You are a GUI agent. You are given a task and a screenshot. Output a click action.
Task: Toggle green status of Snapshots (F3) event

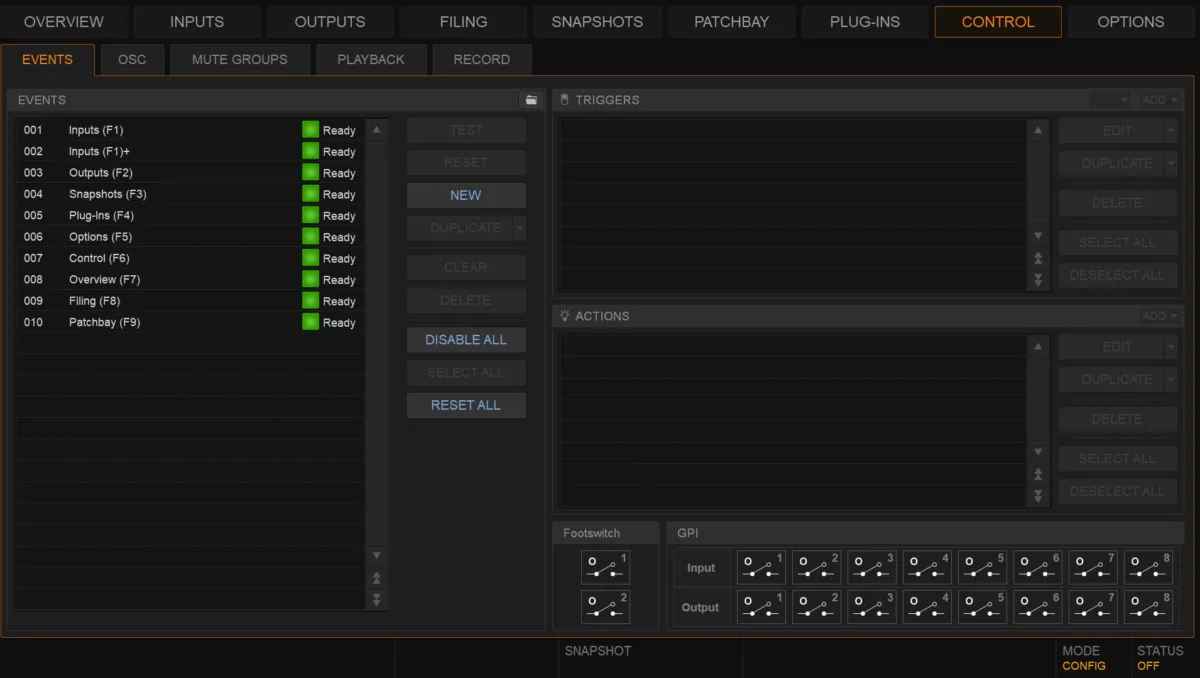click(x=310, y=194)
